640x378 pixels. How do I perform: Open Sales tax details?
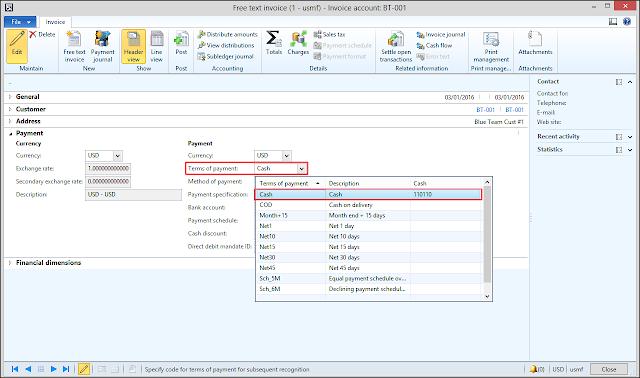click(x=329, y=35)
